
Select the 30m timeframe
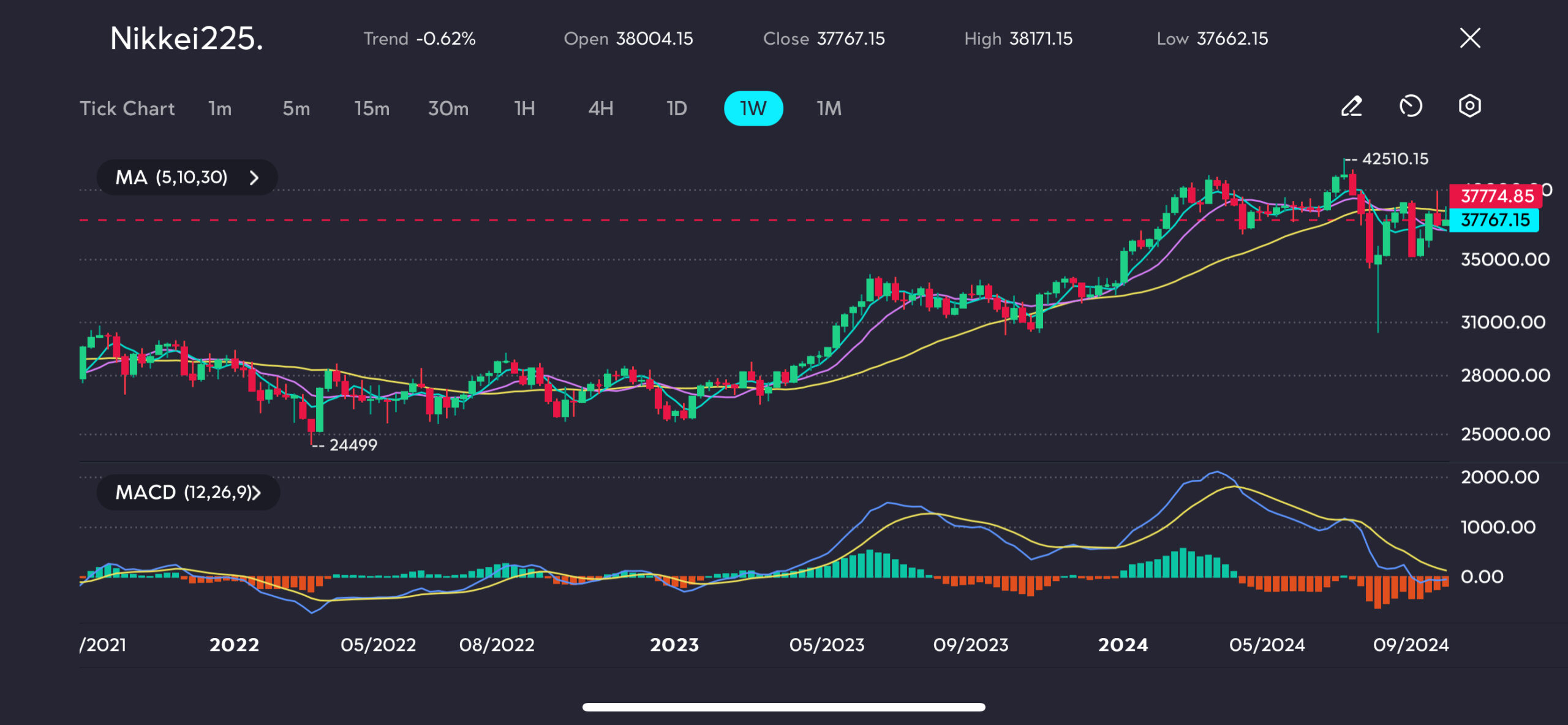pos(448,108)
